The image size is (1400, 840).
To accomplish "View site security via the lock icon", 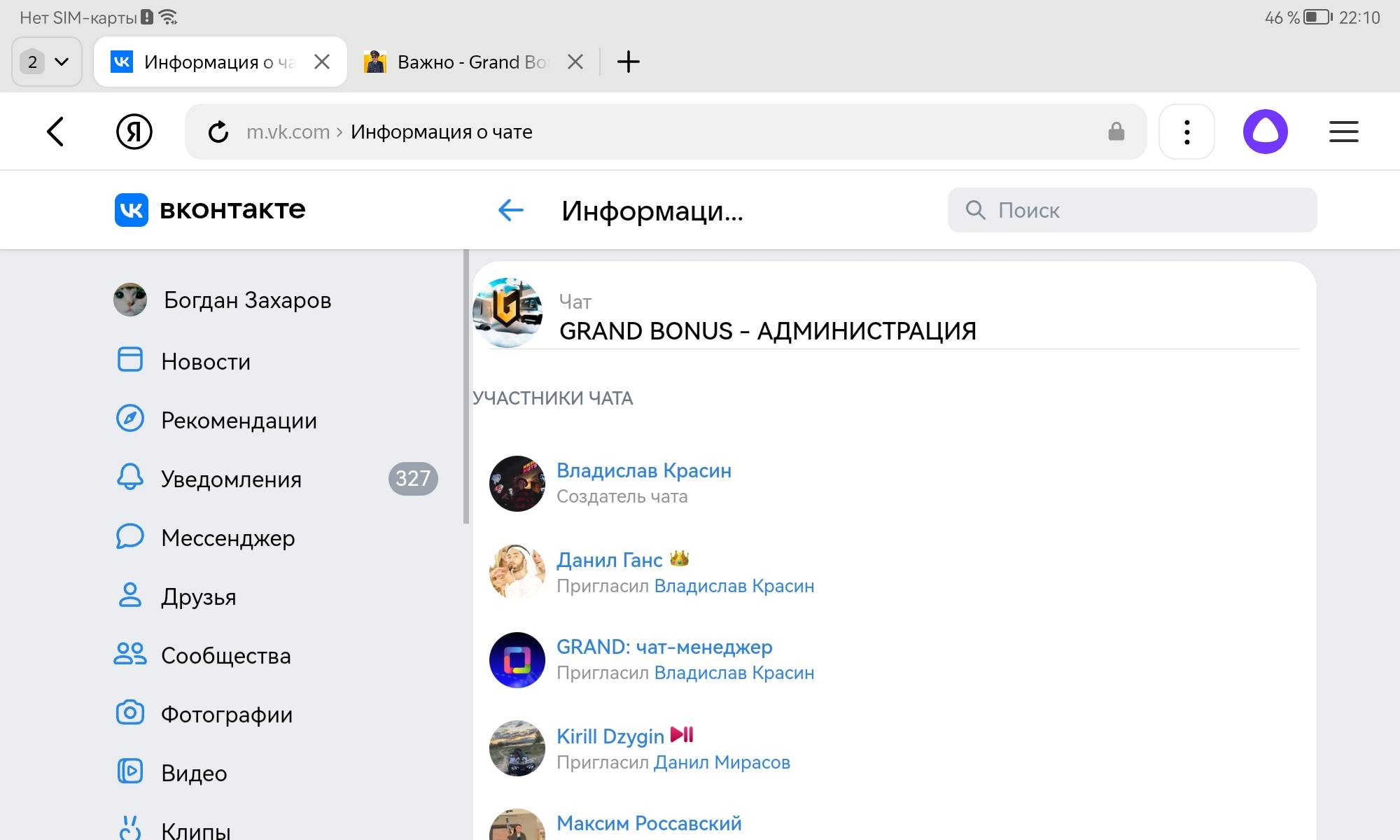I will pos(1116,132).
